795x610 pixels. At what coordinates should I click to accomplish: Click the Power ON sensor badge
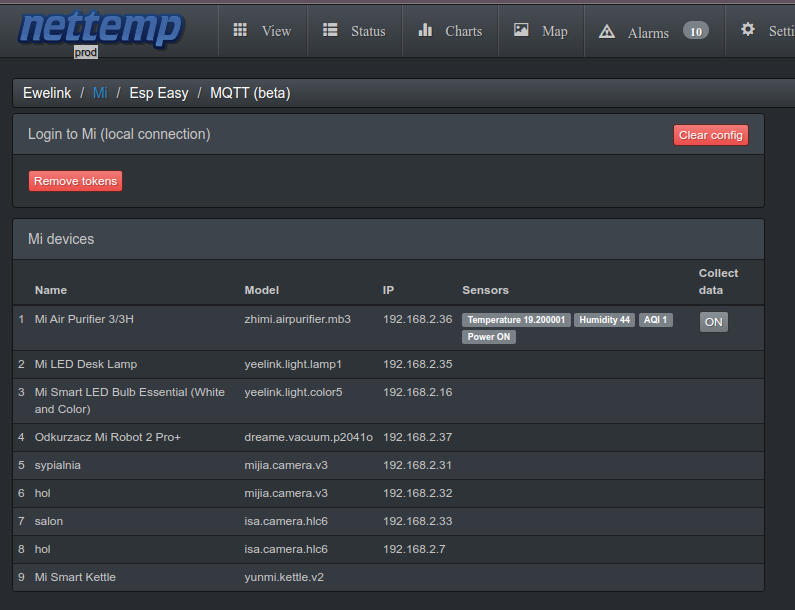489,337
